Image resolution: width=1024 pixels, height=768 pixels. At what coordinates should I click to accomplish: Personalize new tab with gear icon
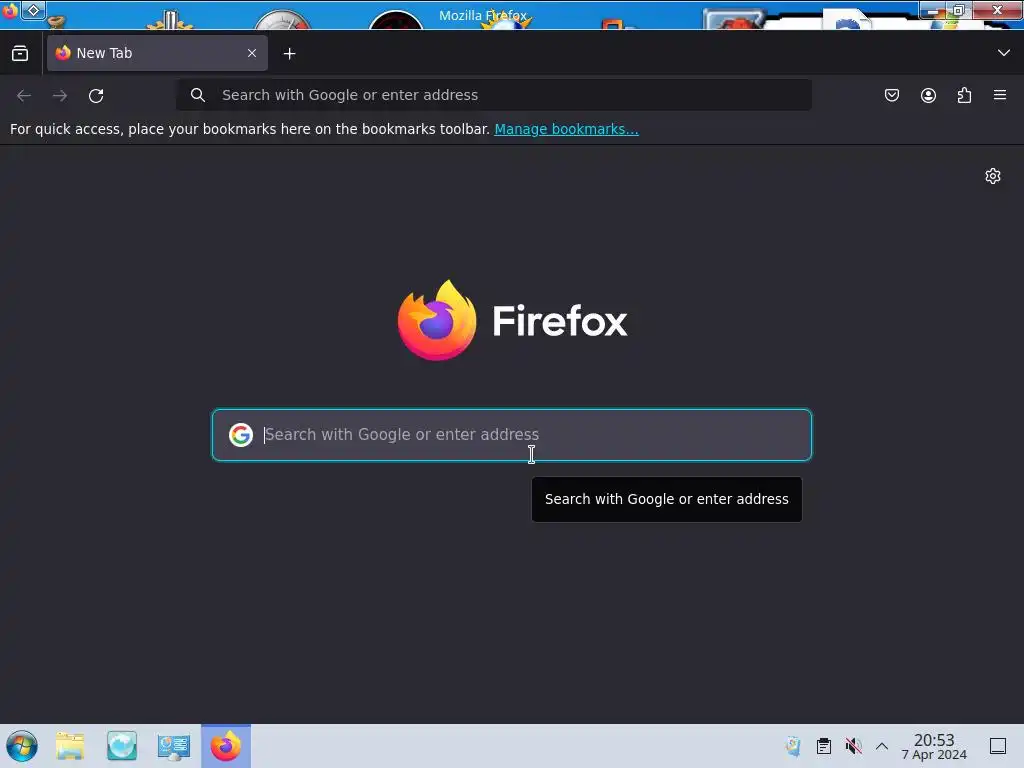coord(993,176)
